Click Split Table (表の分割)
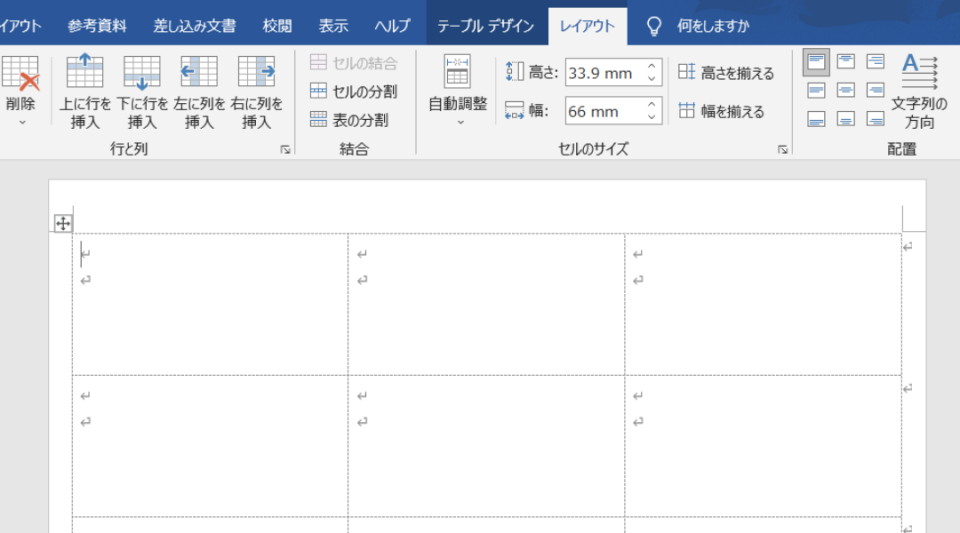The width and height of the screenshot is (960, 533). (349, 120)
